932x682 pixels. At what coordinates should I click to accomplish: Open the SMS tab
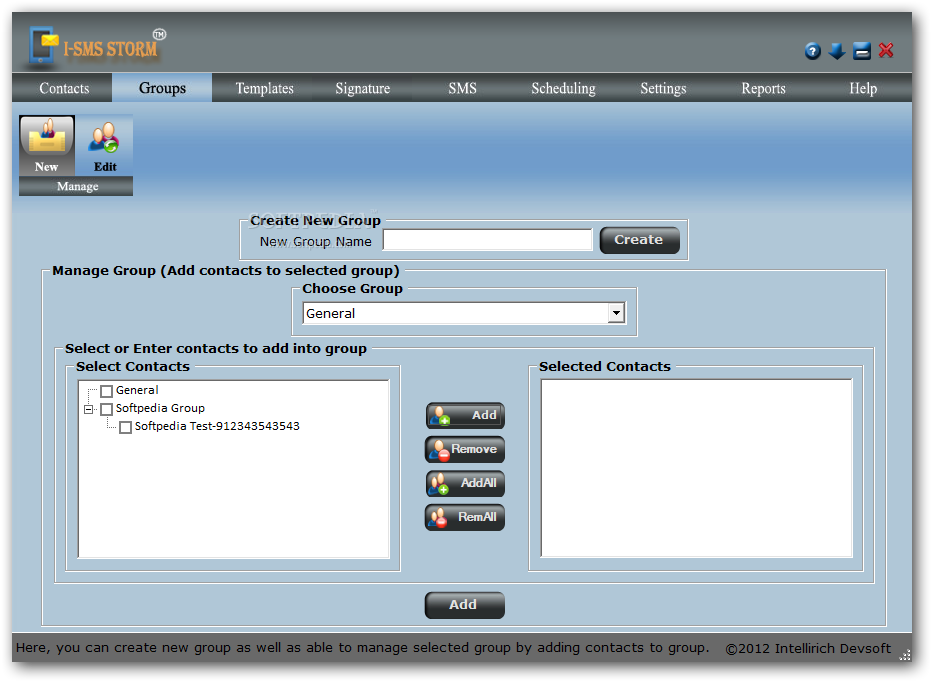pyautogui.click(x=462, y=88)
